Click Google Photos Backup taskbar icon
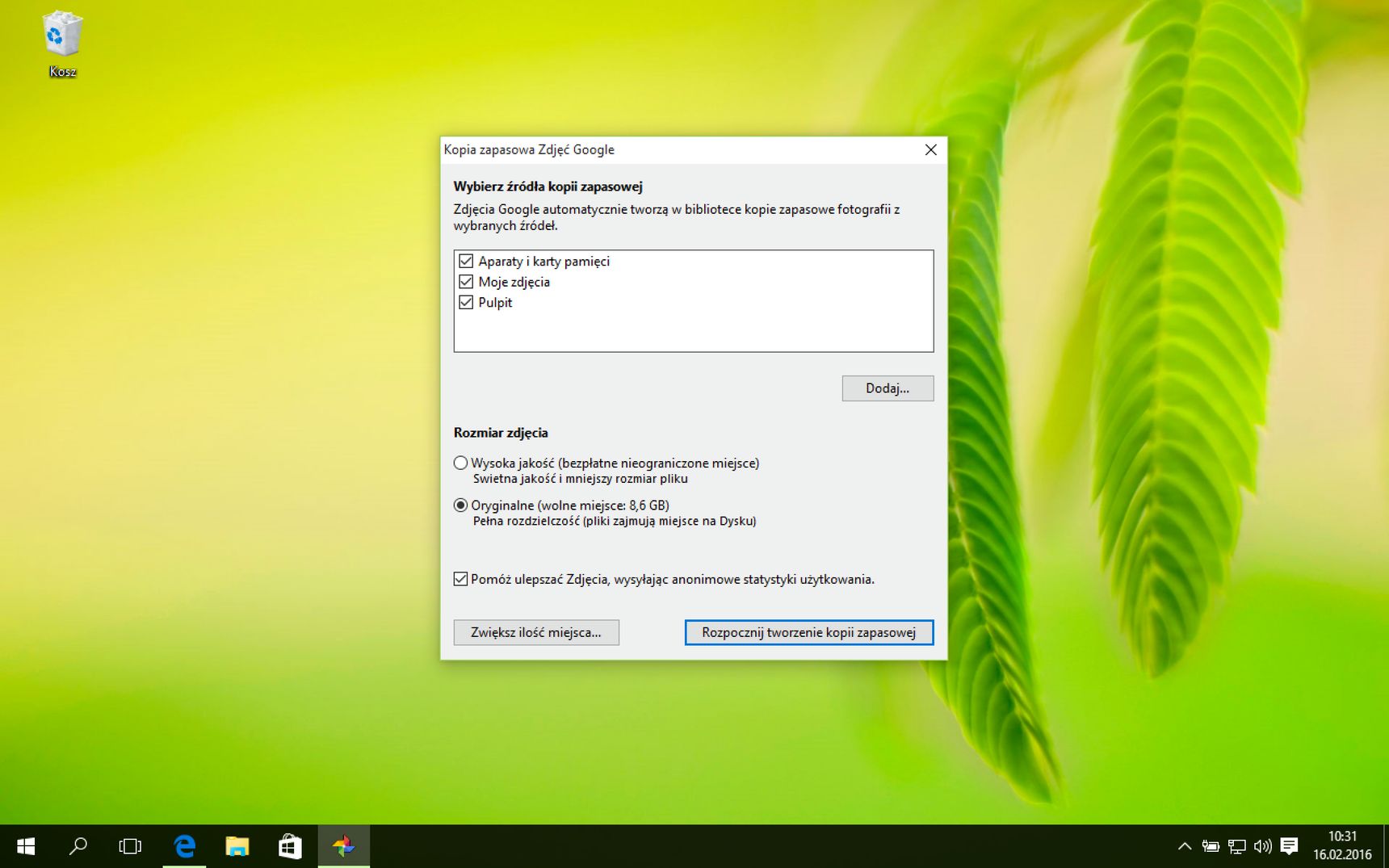 tap(343, 846)
